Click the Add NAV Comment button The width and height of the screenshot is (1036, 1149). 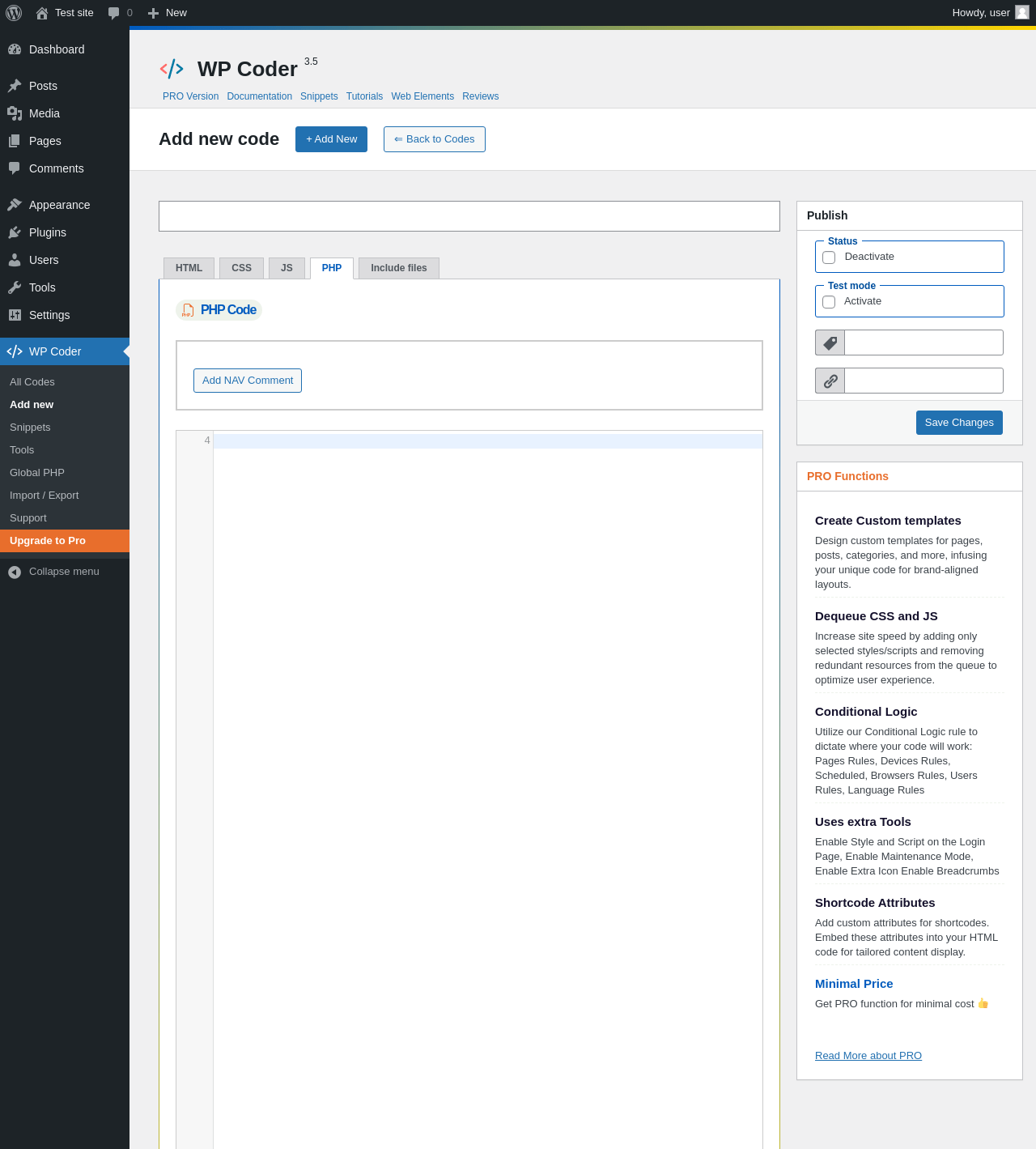(248, 381)
